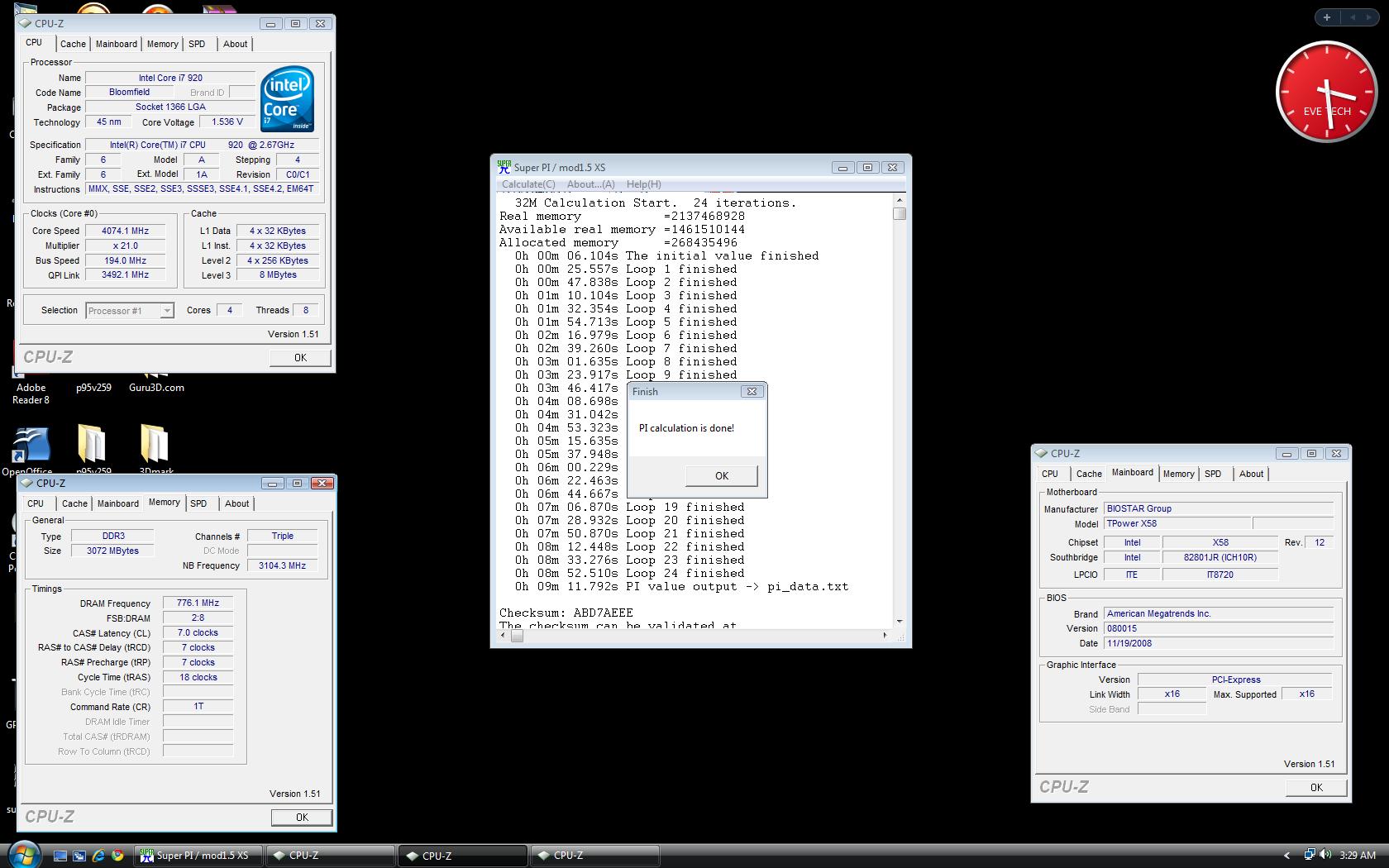The height and width of the screenshot is (868, 1389).
Task: Click OK in the CPU-Z Memory window
Action: tap(302, 818)
